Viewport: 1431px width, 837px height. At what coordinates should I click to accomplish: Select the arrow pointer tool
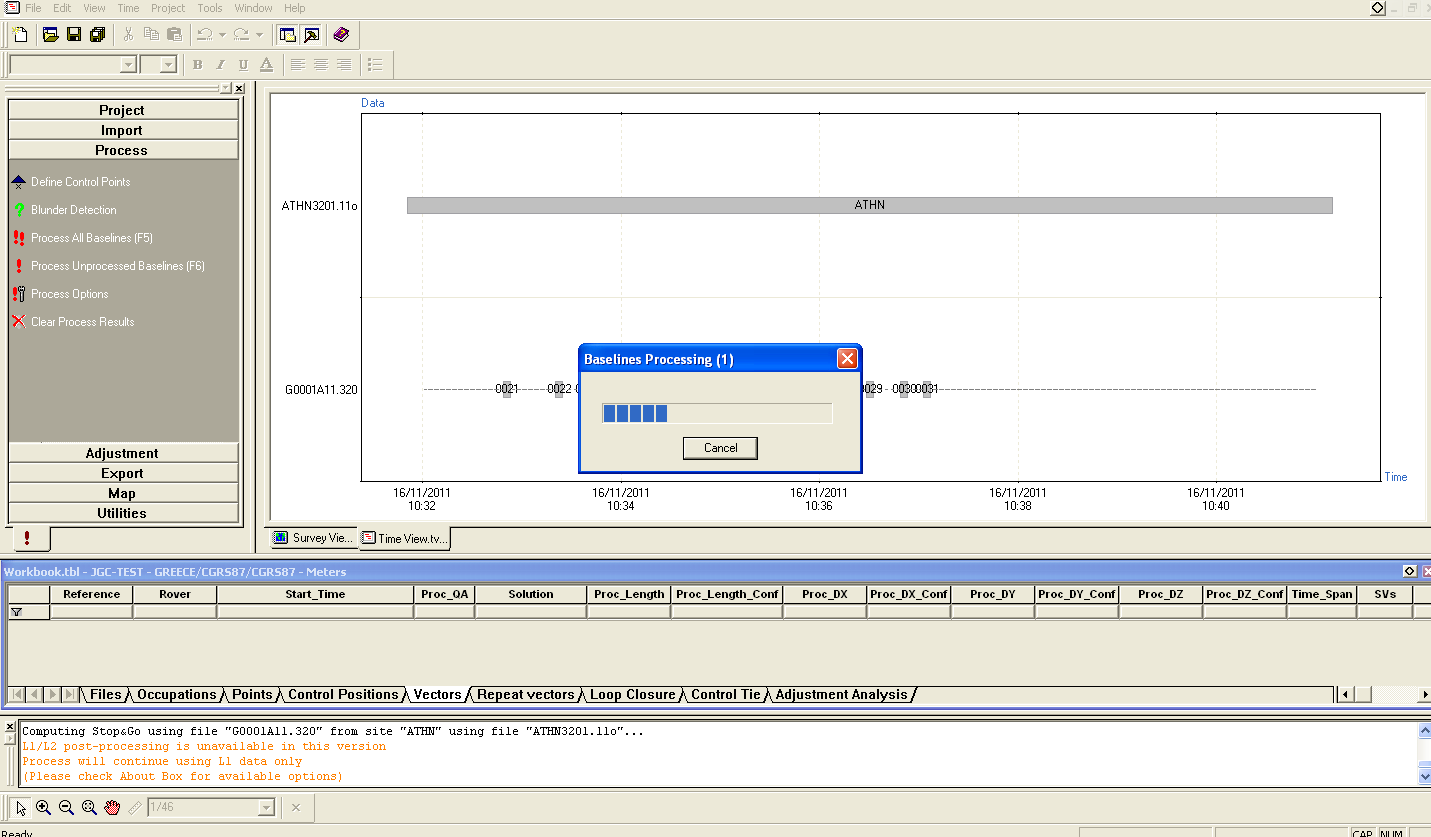coord(21,808)
